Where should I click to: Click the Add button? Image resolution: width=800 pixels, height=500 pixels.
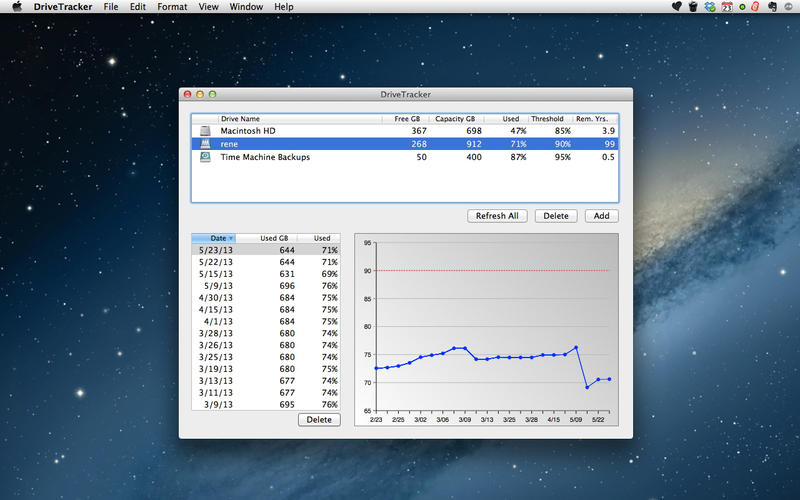click(602, 216)
